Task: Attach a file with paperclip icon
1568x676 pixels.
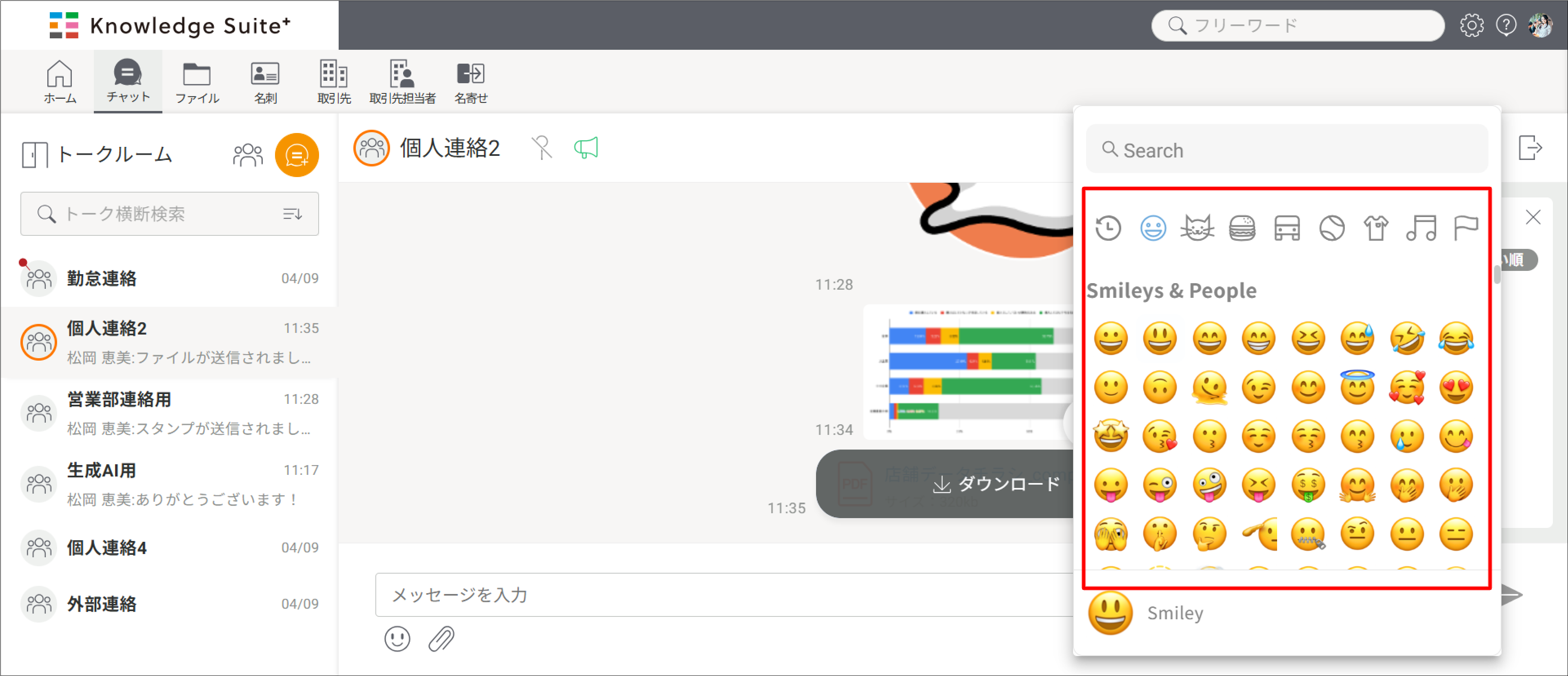Action: (441, 640)
